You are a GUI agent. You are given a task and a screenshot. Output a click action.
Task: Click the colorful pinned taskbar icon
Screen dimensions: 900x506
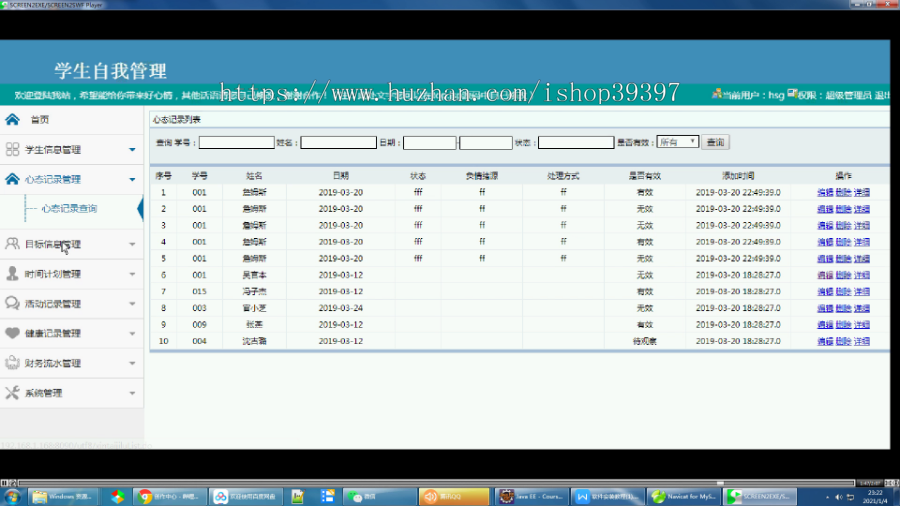click(117, 497)
